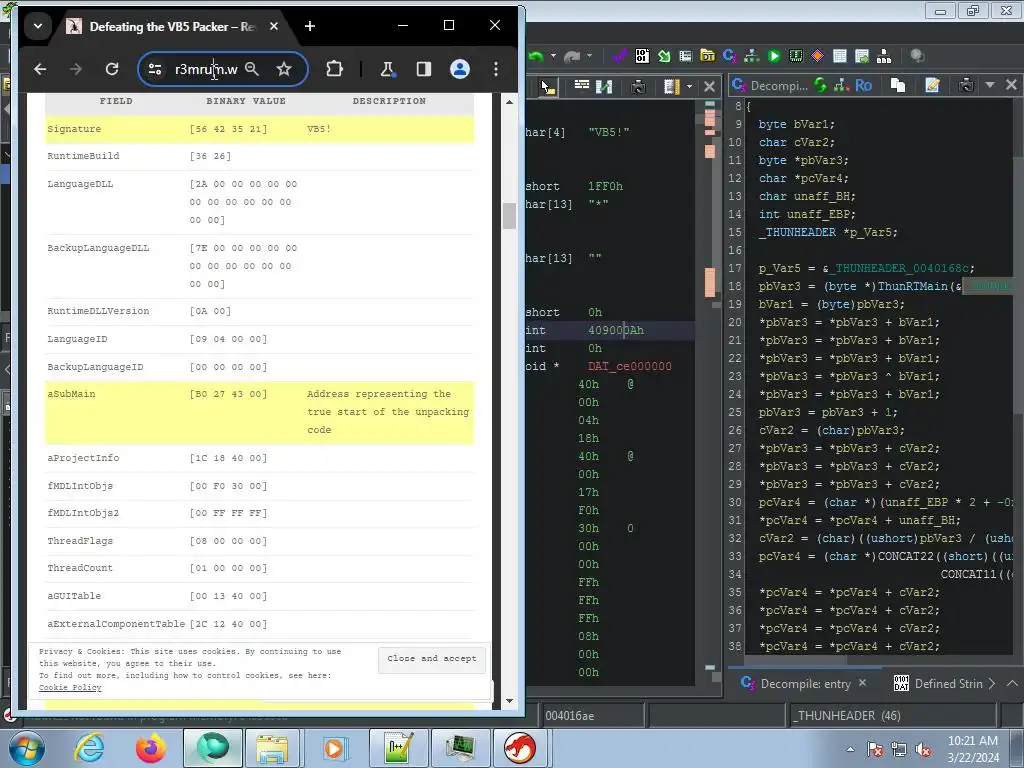Re-decompile with green refresh icon
Viewport: 1024px width, 768px height.
click(x=820, y=85)
